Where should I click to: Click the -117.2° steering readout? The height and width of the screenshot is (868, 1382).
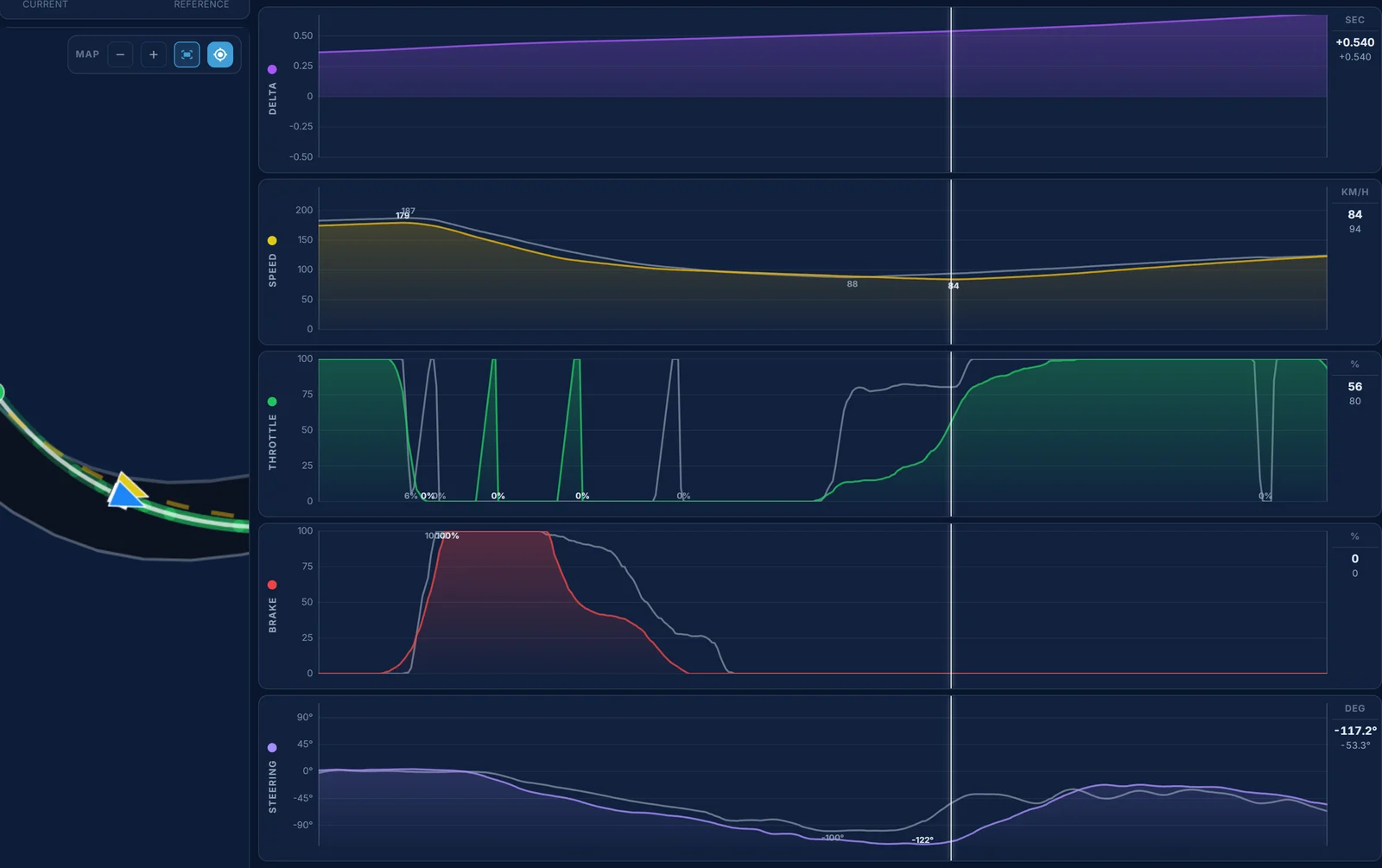click(1355, 731)
